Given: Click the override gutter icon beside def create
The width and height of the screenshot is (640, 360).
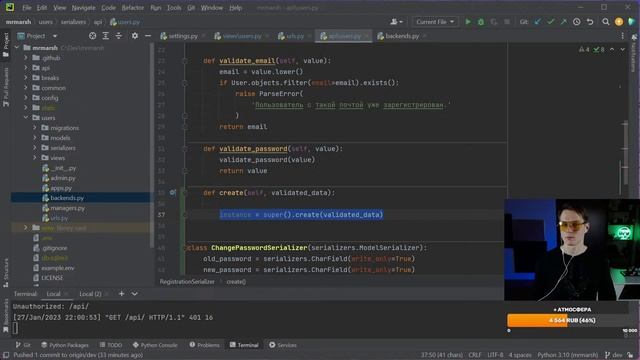Looking at the screenshot, I should (173, 192).
